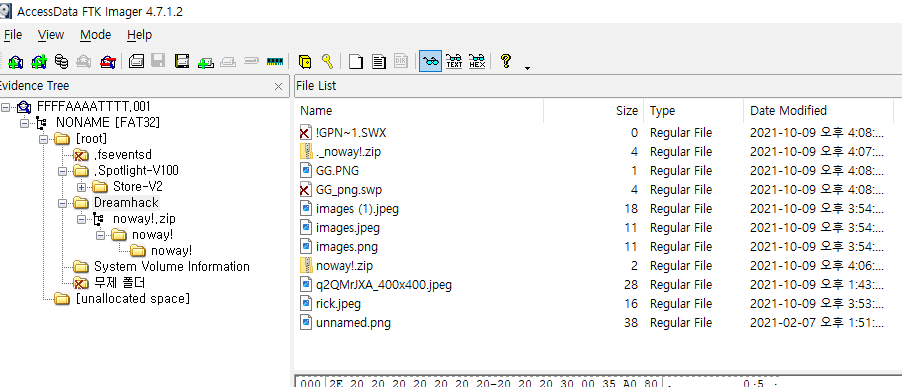
Task: Click the Export Files blank-page icon
Action: coord(356,61)
